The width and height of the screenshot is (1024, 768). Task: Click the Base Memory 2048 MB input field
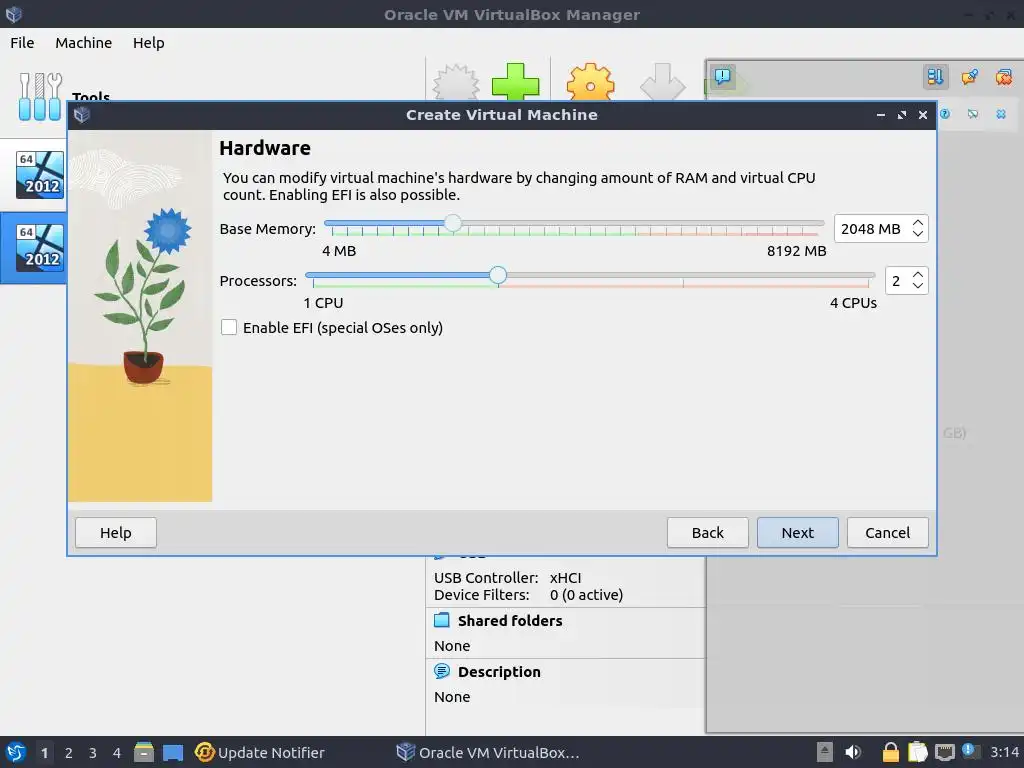click(872, 229)
